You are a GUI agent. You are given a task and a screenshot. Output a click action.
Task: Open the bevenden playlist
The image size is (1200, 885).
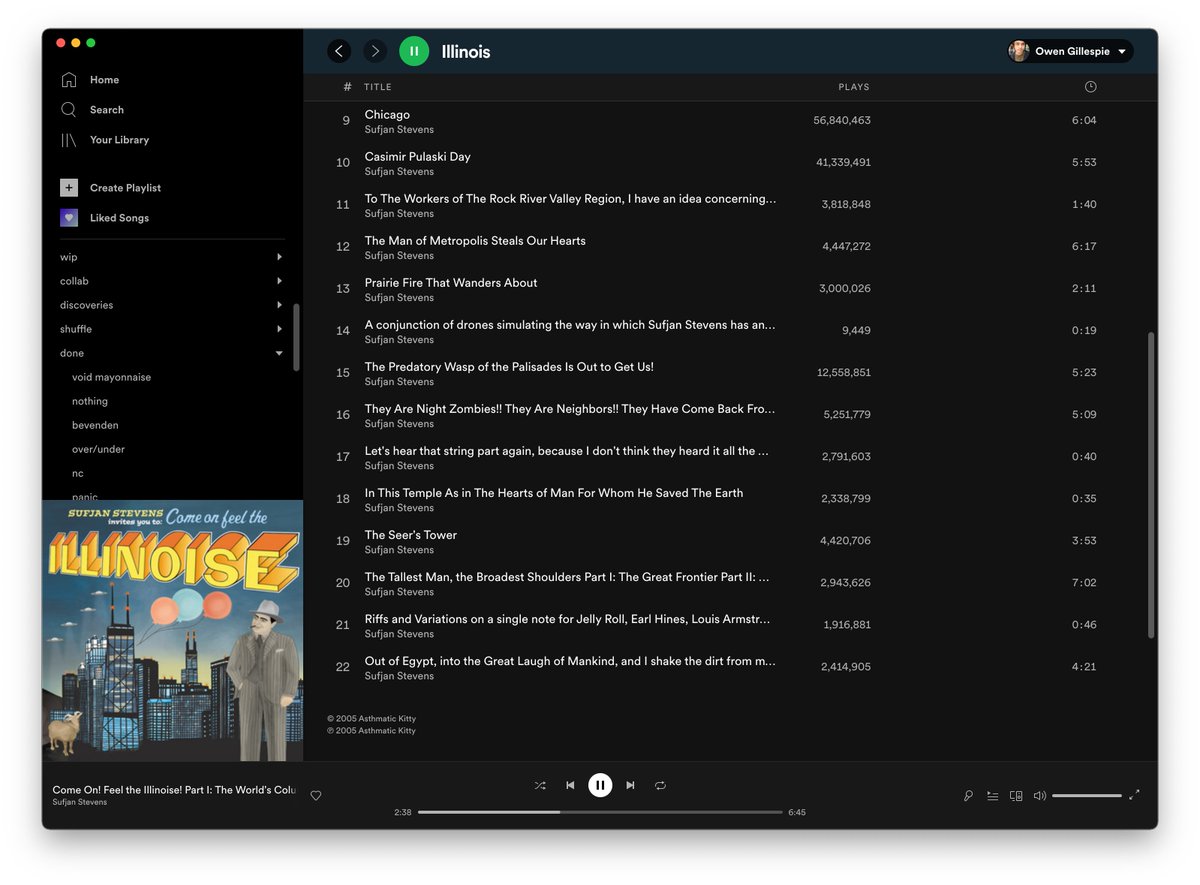pyautogui.click(x=95, y=425)
